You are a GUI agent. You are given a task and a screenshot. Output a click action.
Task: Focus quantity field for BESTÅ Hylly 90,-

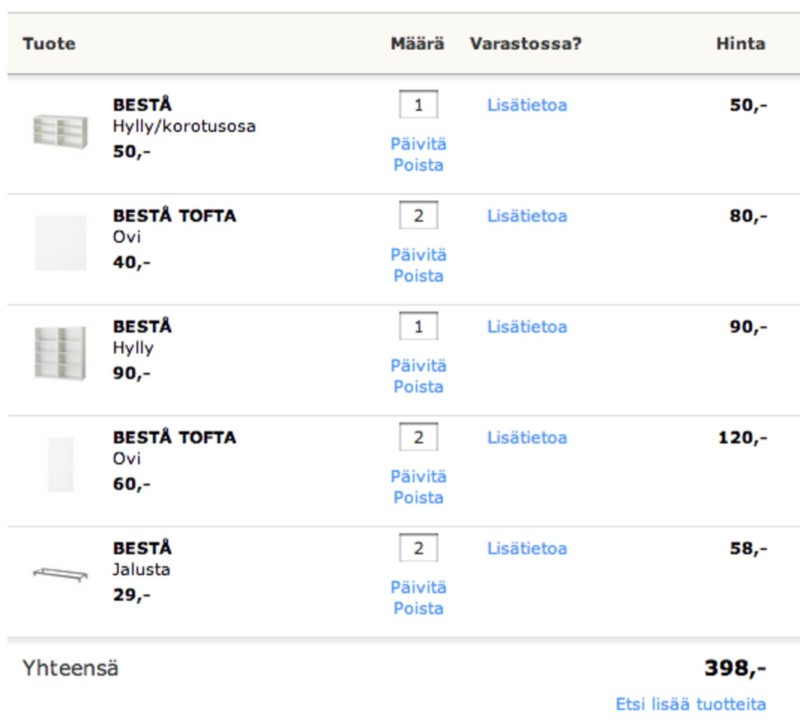(x=418, y=326)
